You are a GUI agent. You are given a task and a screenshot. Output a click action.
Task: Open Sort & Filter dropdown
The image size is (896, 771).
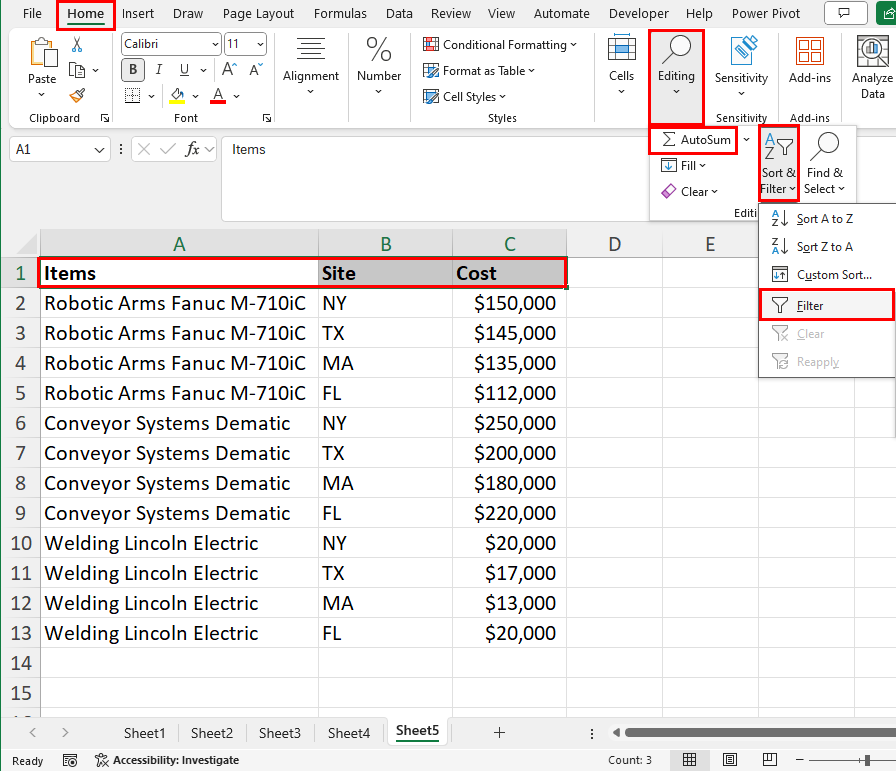pos(778,163)
